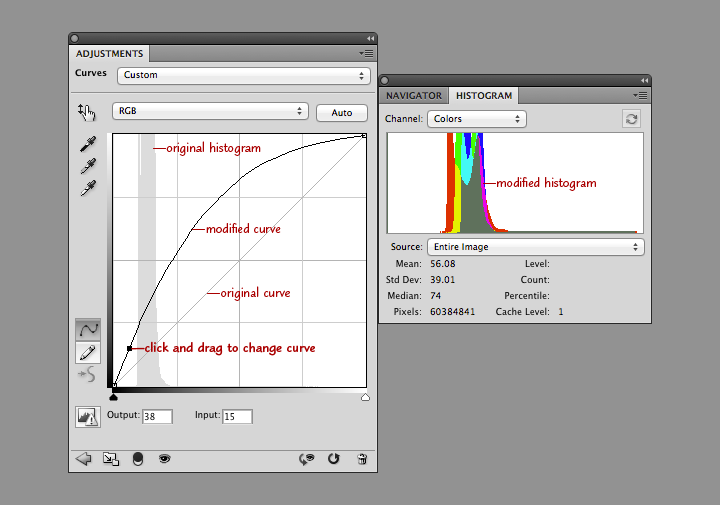The image size is (720, 505).
Task: Delete the adjustment layer with trash icon
Action: (x=362, y=459)
